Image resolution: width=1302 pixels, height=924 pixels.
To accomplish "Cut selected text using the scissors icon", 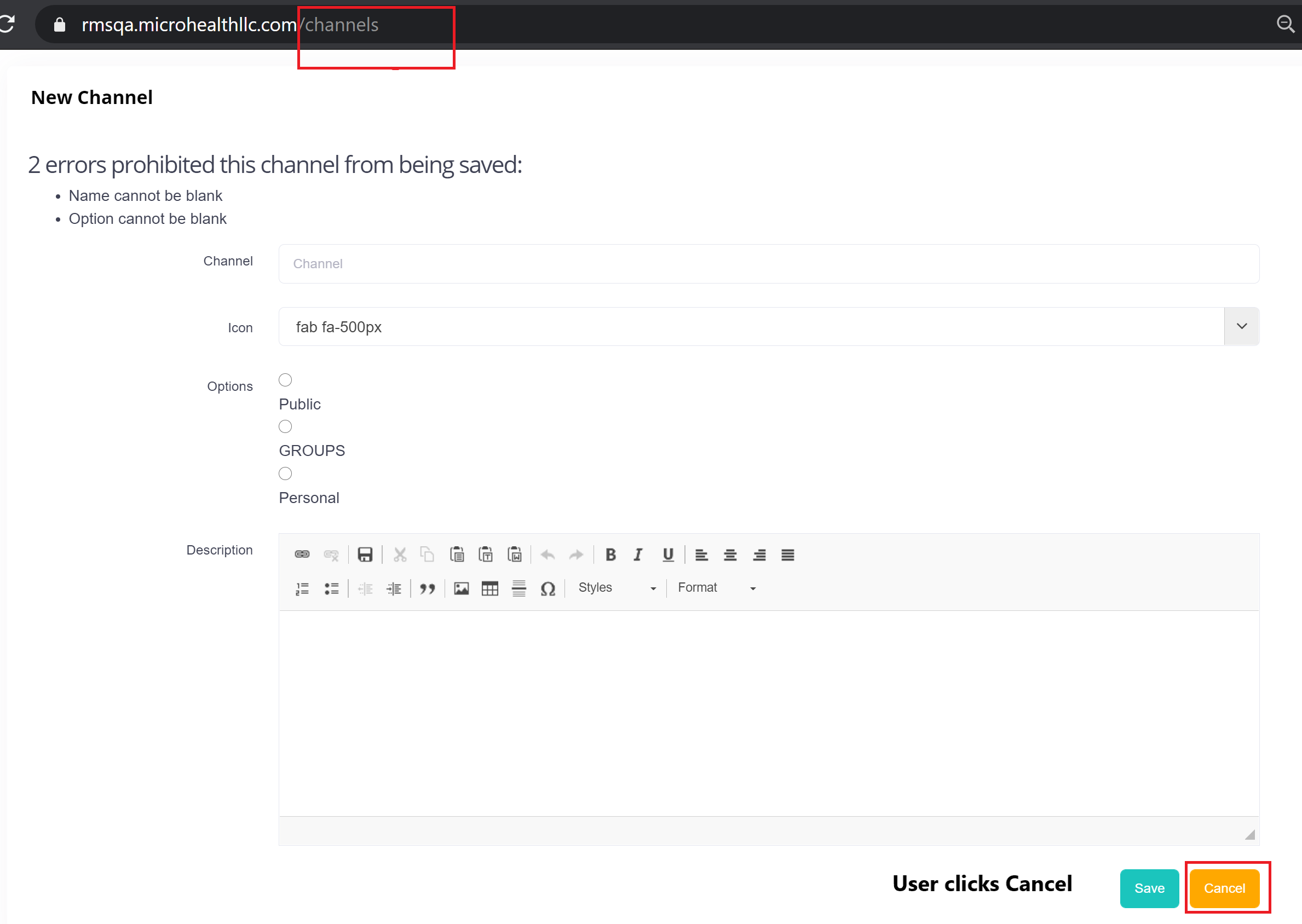I will click(x=400, y=554).
